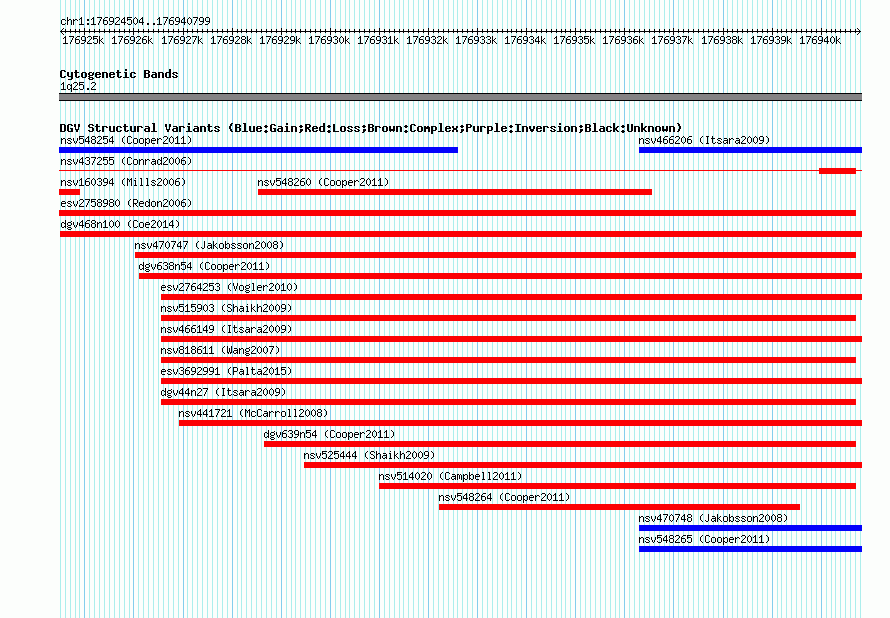Click the nsv441721 red loss bar
The image size is (890, 618).
pos(520,423)
